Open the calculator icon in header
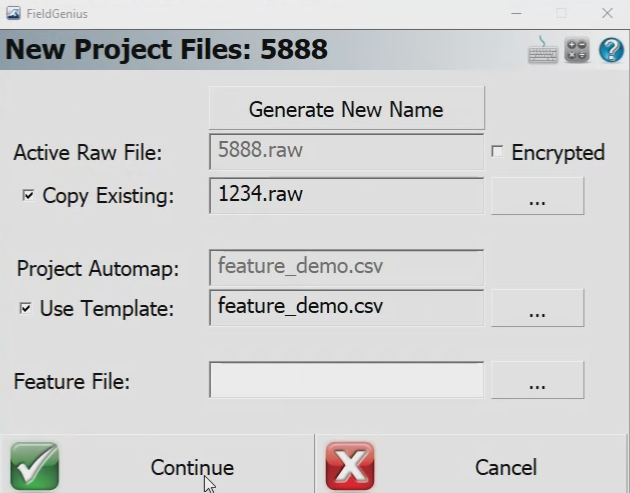Viewport: 630px width, 493px height. [577, 50]
